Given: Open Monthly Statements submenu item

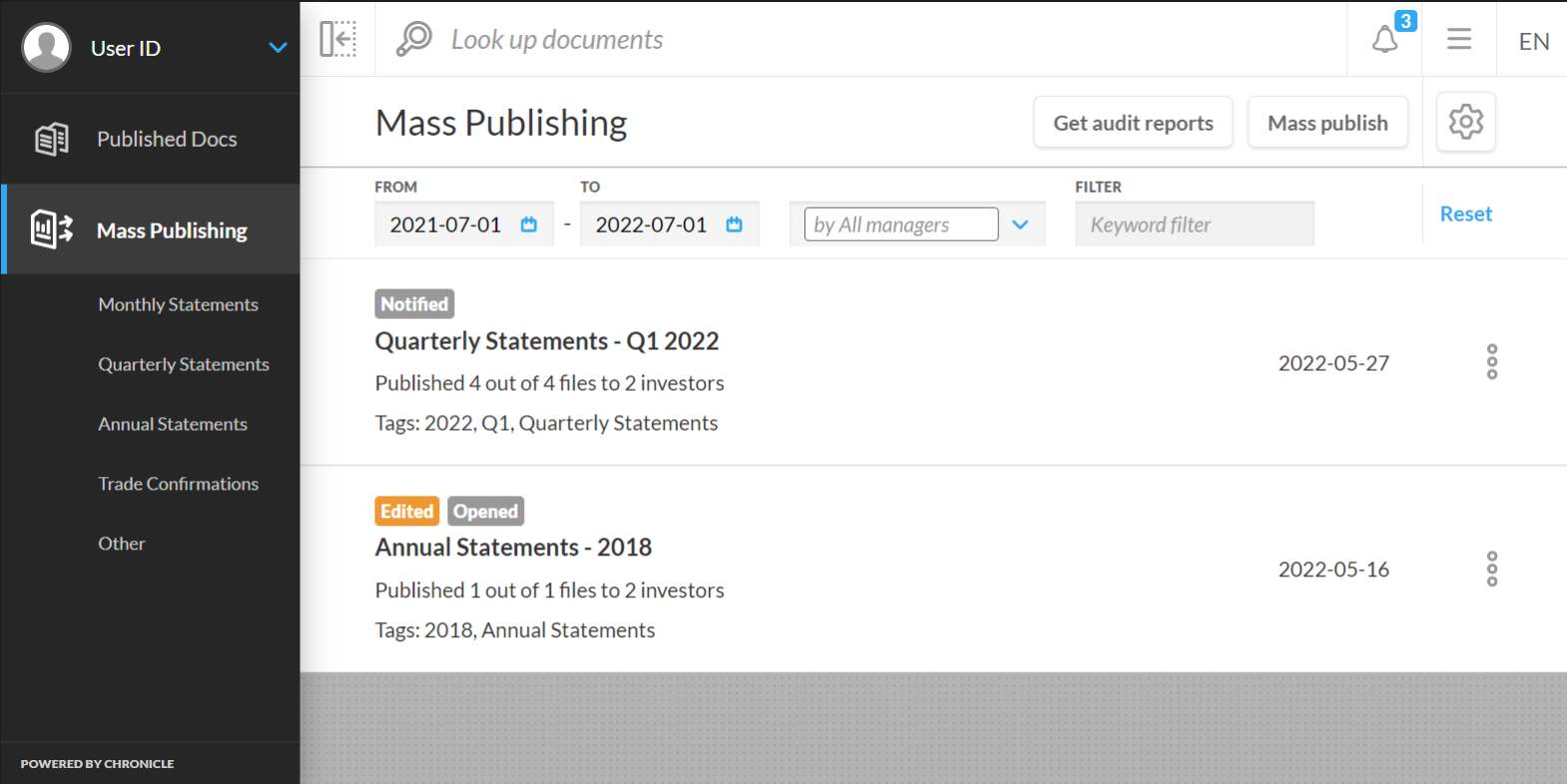Looking at the screenshot, I should pos(178,304).
